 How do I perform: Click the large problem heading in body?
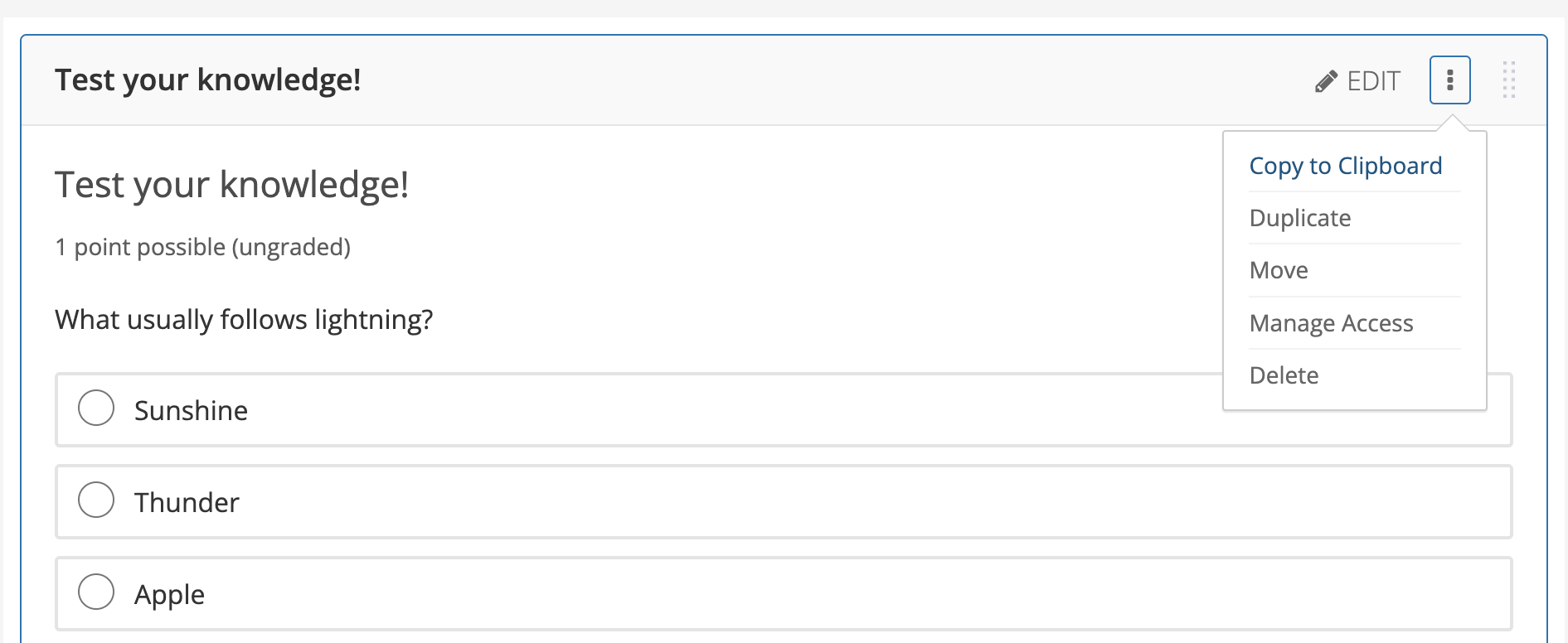pyautogui.click(x=231, y=184)
